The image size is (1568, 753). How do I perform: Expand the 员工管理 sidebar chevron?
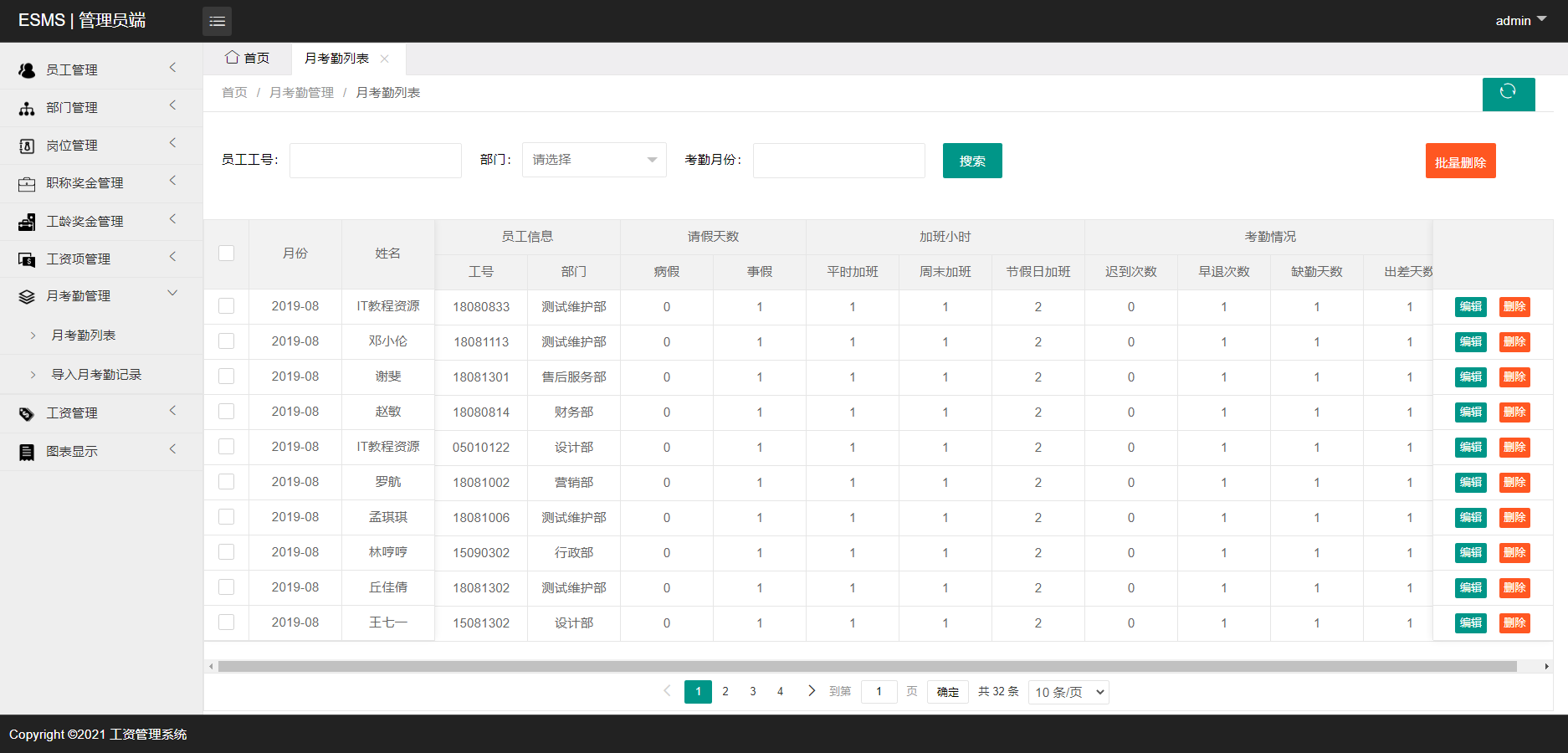pos(173,68)
